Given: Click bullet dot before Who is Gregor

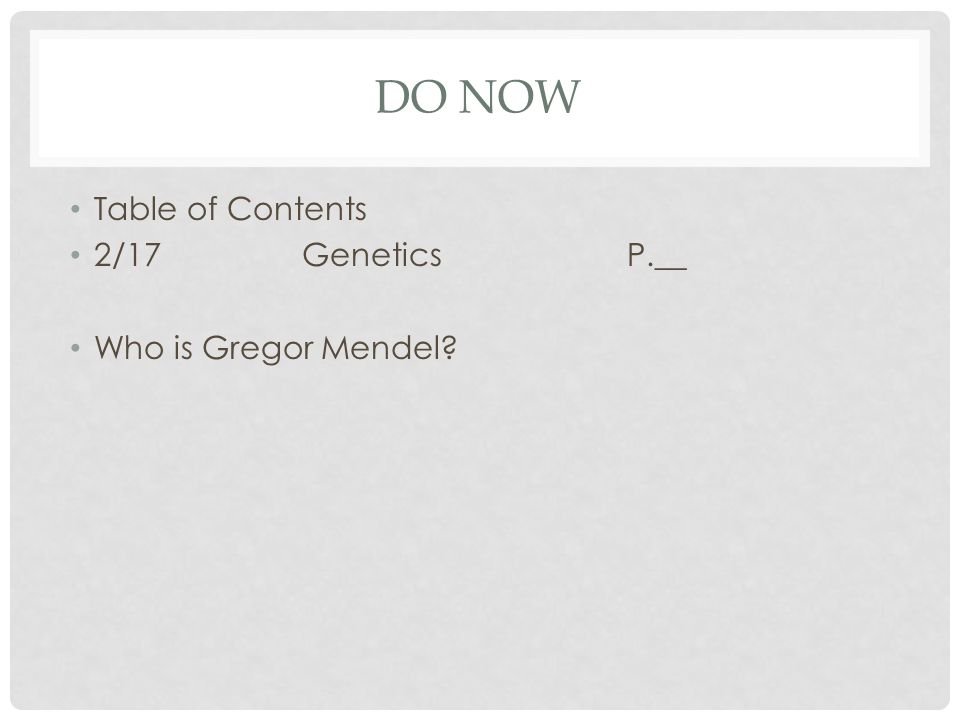Looking at the screenshot, I should point(75,348).
